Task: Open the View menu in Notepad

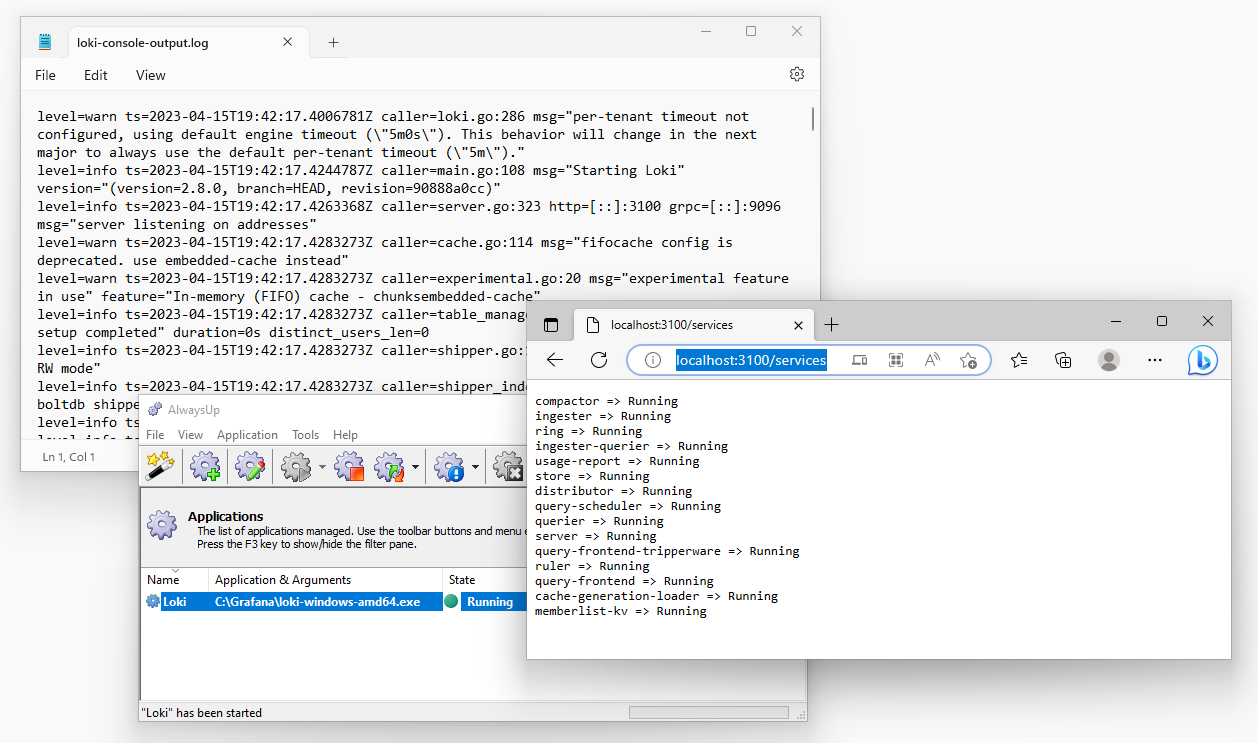Action: coord(151,75)
